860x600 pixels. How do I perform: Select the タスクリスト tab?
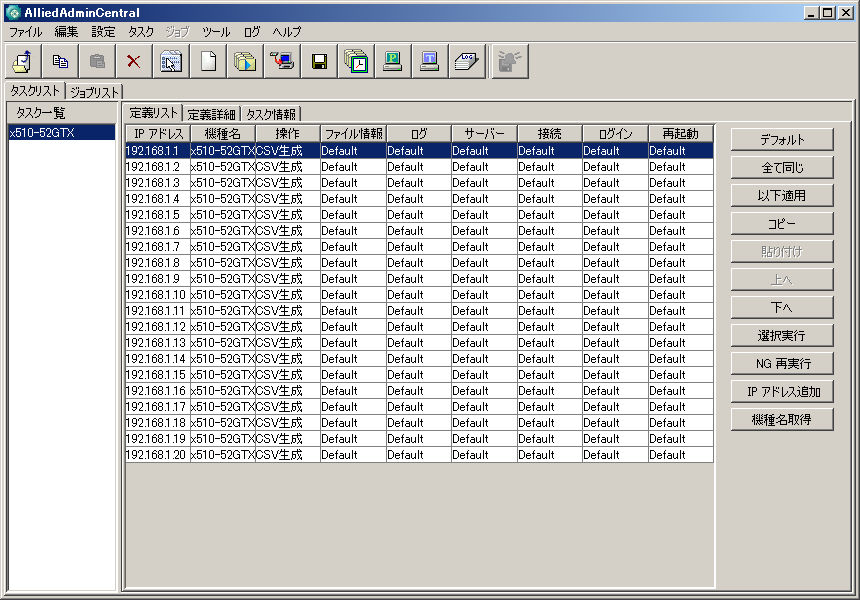35,90
